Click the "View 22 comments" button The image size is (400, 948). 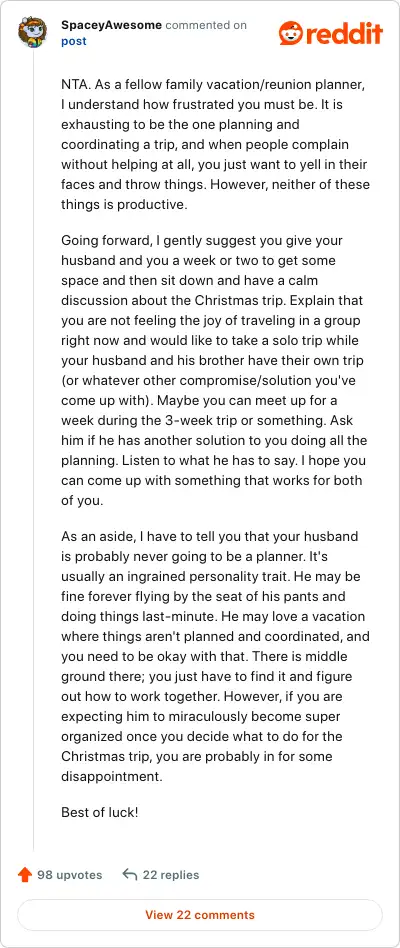pos(200,915)
